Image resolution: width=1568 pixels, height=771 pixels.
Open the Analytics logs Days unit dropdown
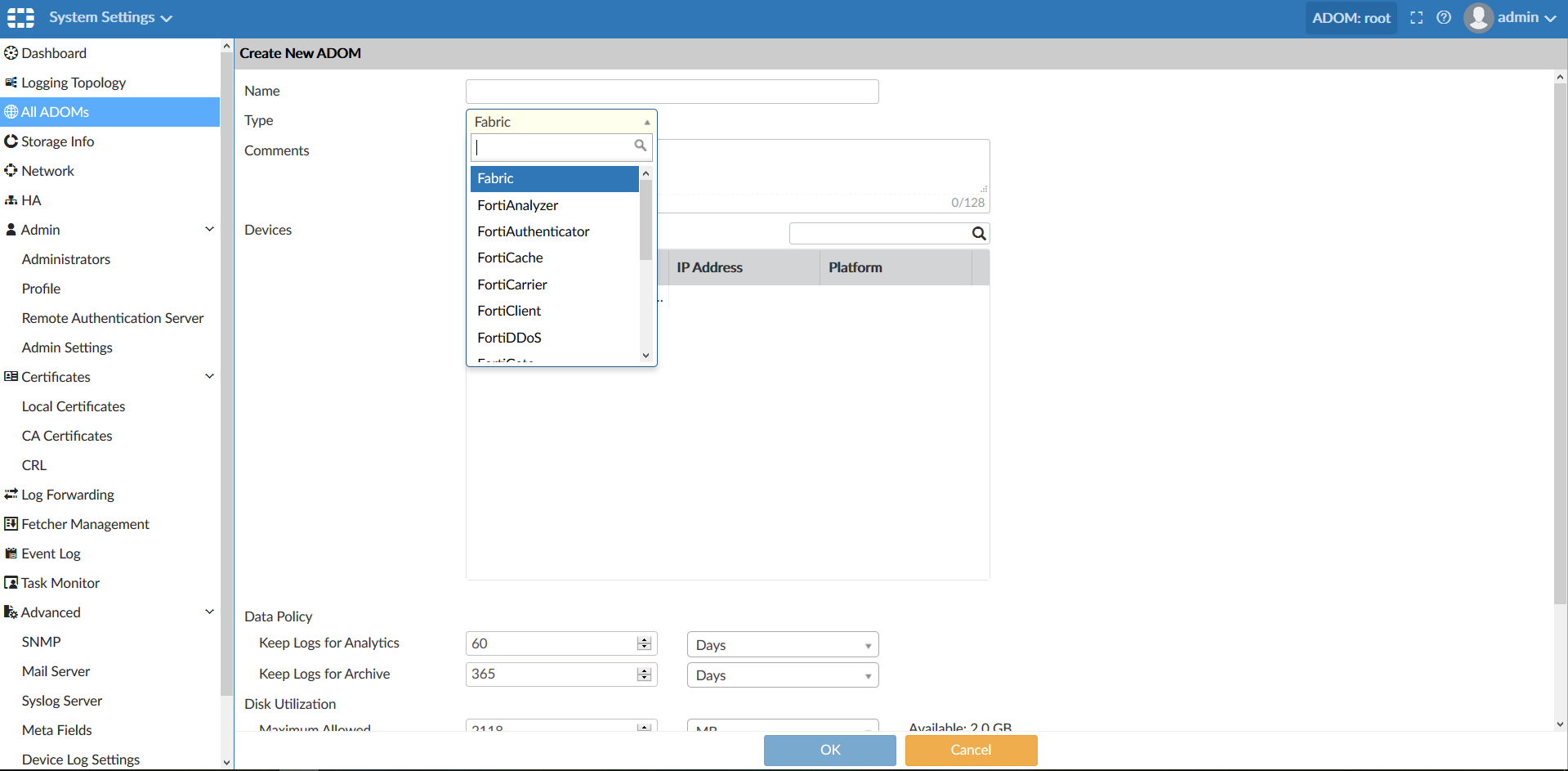pyautogui.click(x=783, y=645)
